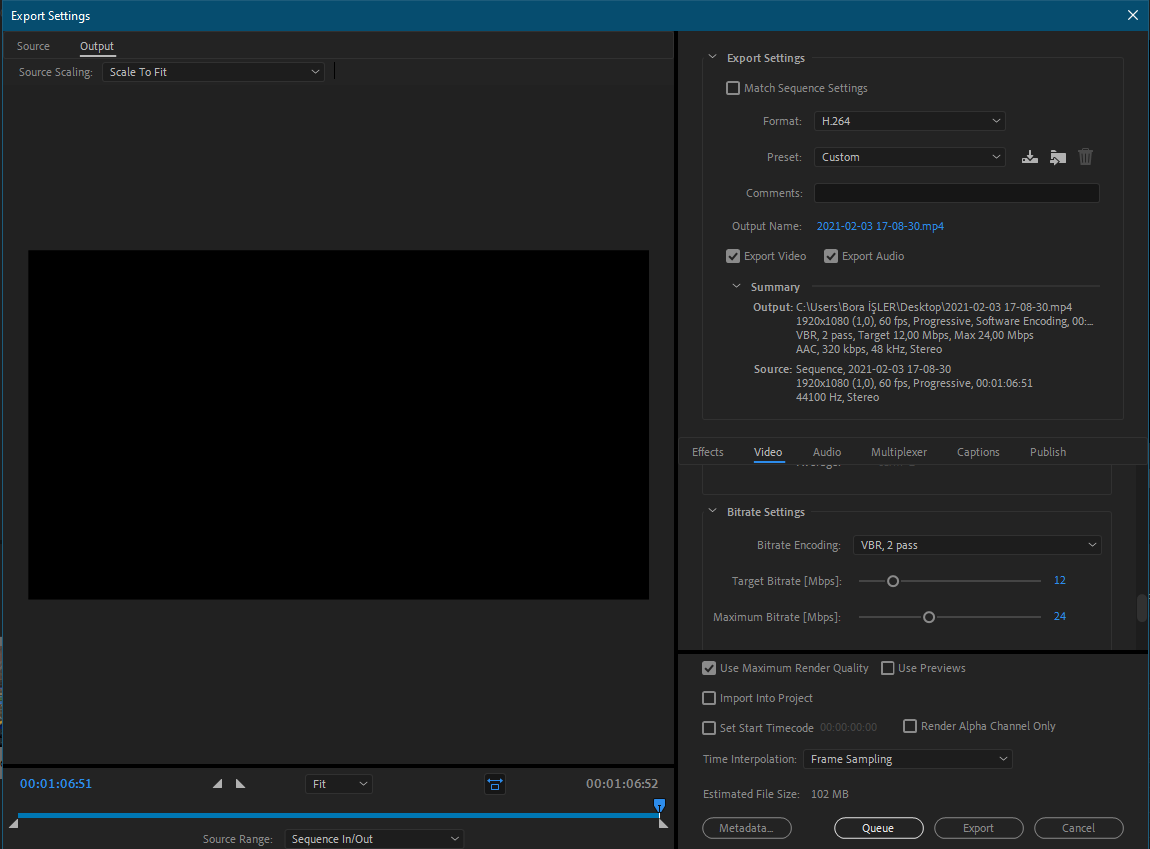Disable Use Maximum Render Quality
Image resolution: width=1150 pixels, height=849 pixels.
pyautogui.click(x=709, y=668)
